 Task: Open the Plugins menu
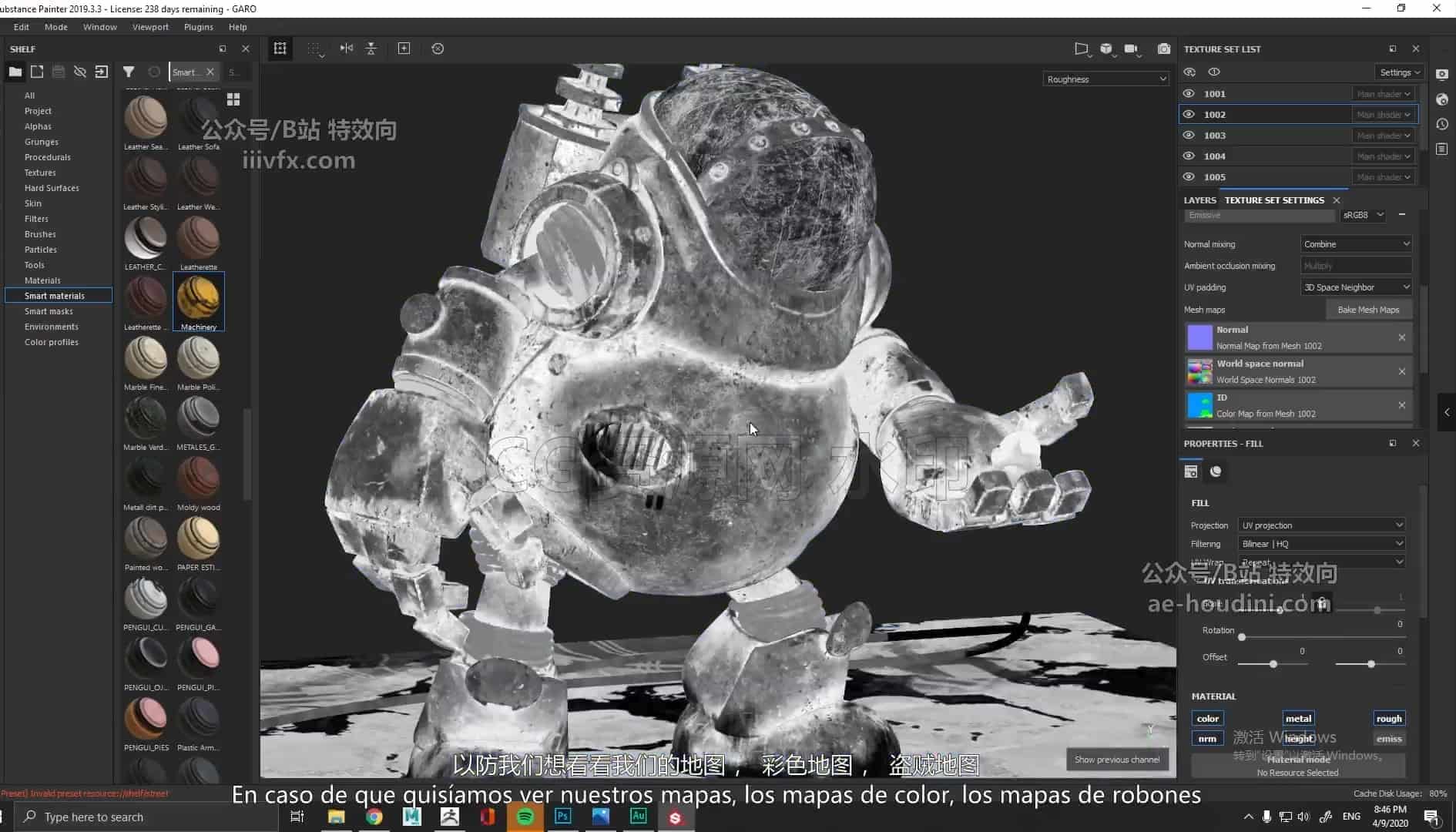coord(199,27)
